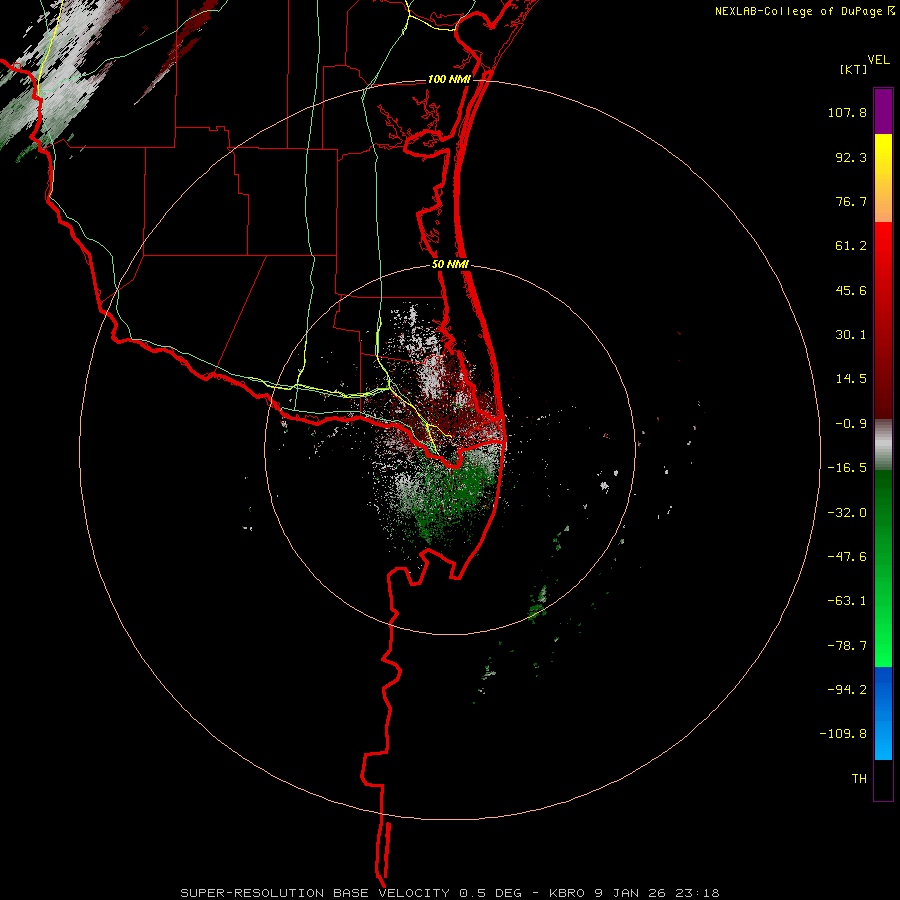
Task: Click the -109.8 scale value
Action: 844,734
